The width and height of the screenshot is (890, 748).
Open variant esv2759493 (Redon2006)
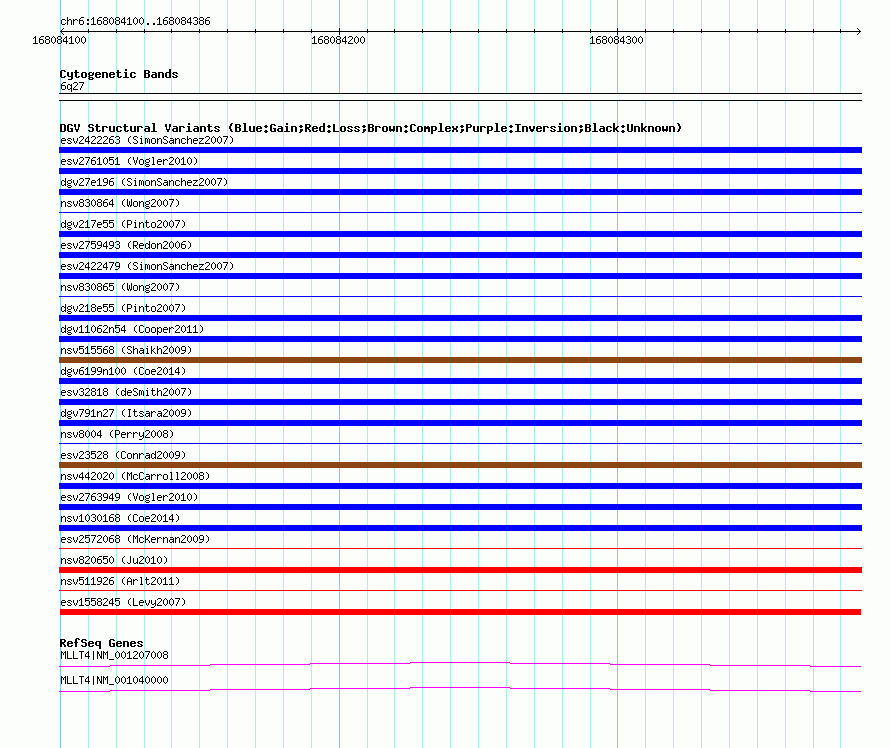coord(126,245)
